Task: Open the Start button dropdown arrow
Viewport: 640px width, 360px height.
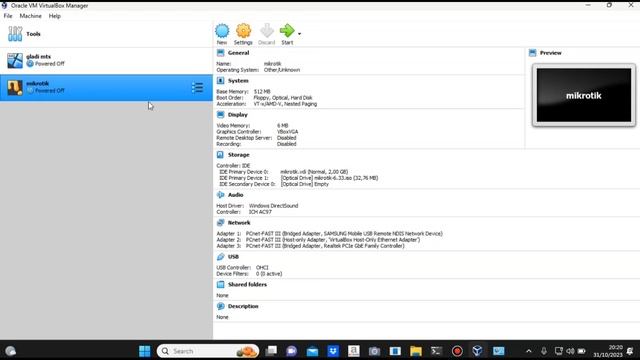Action: pos(299,34)
